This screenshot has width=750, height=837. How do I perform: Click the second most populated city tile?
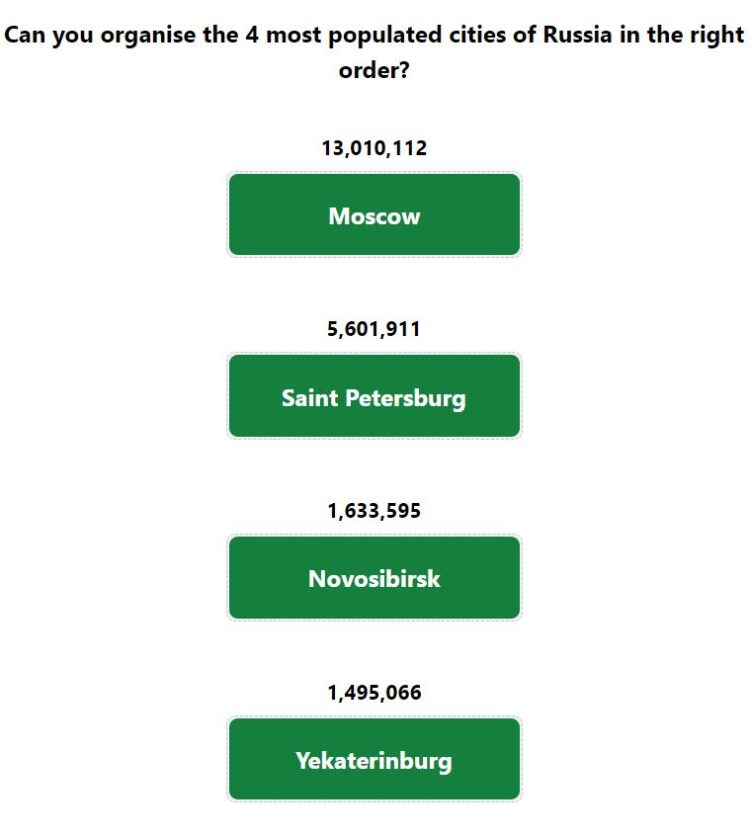tap(374, 397)
